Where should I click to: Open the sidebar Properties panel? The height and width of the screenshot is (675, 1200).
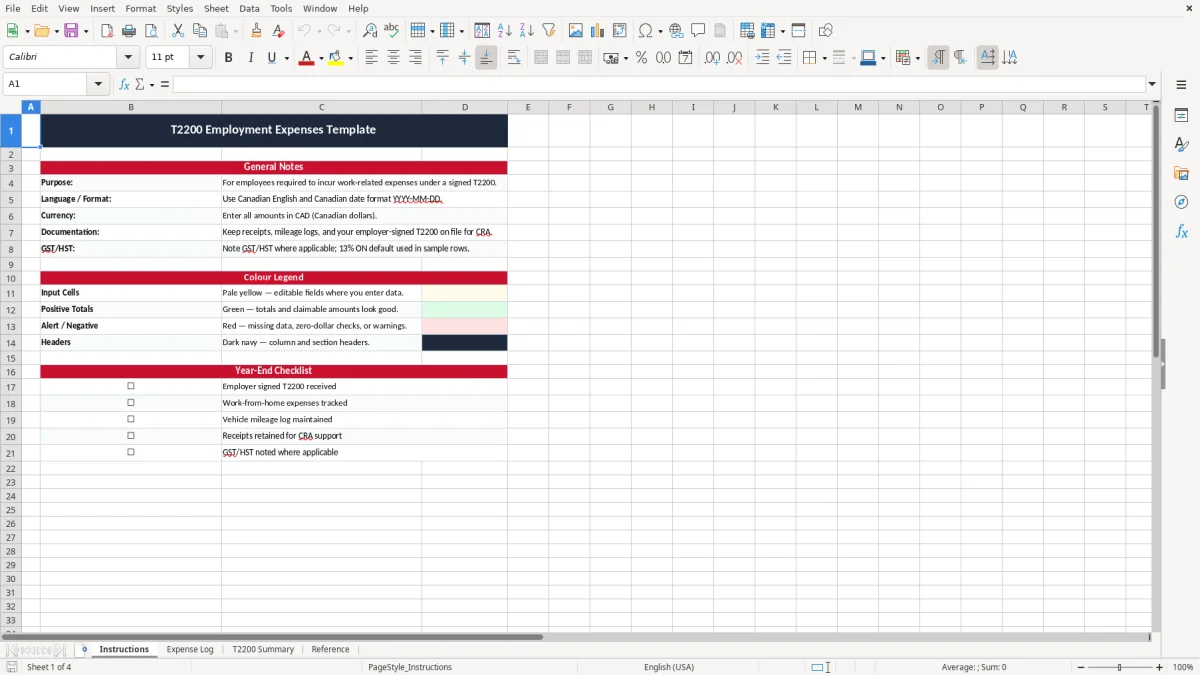point(1181,115)
